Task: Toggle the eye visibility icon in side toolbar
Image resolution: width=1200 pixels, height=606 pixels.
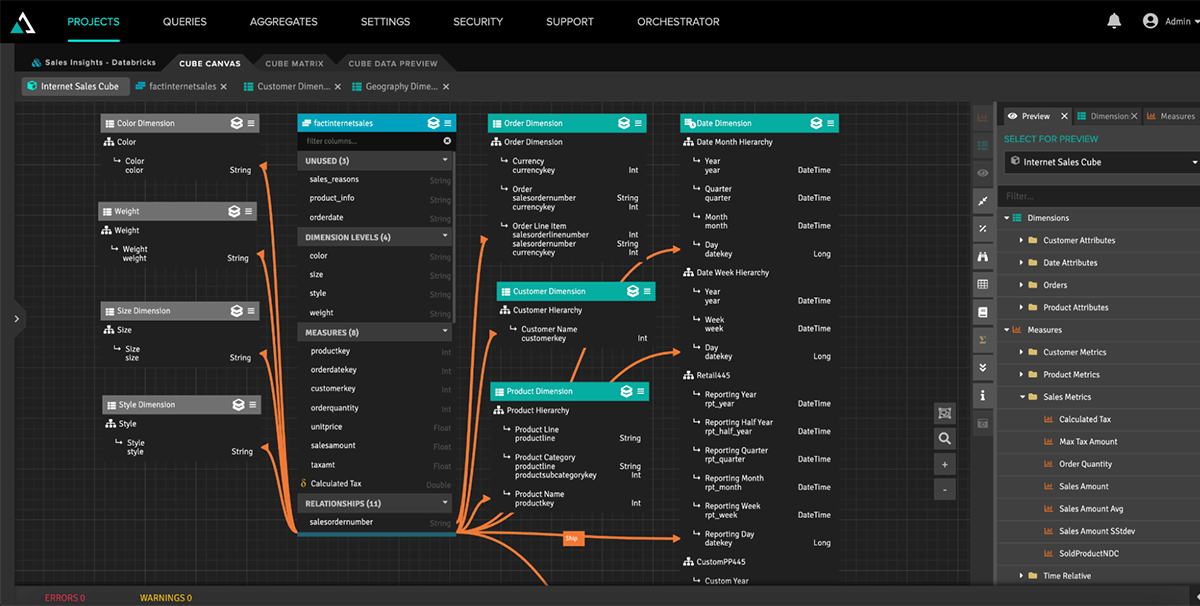Action: (x=983, y=173)
